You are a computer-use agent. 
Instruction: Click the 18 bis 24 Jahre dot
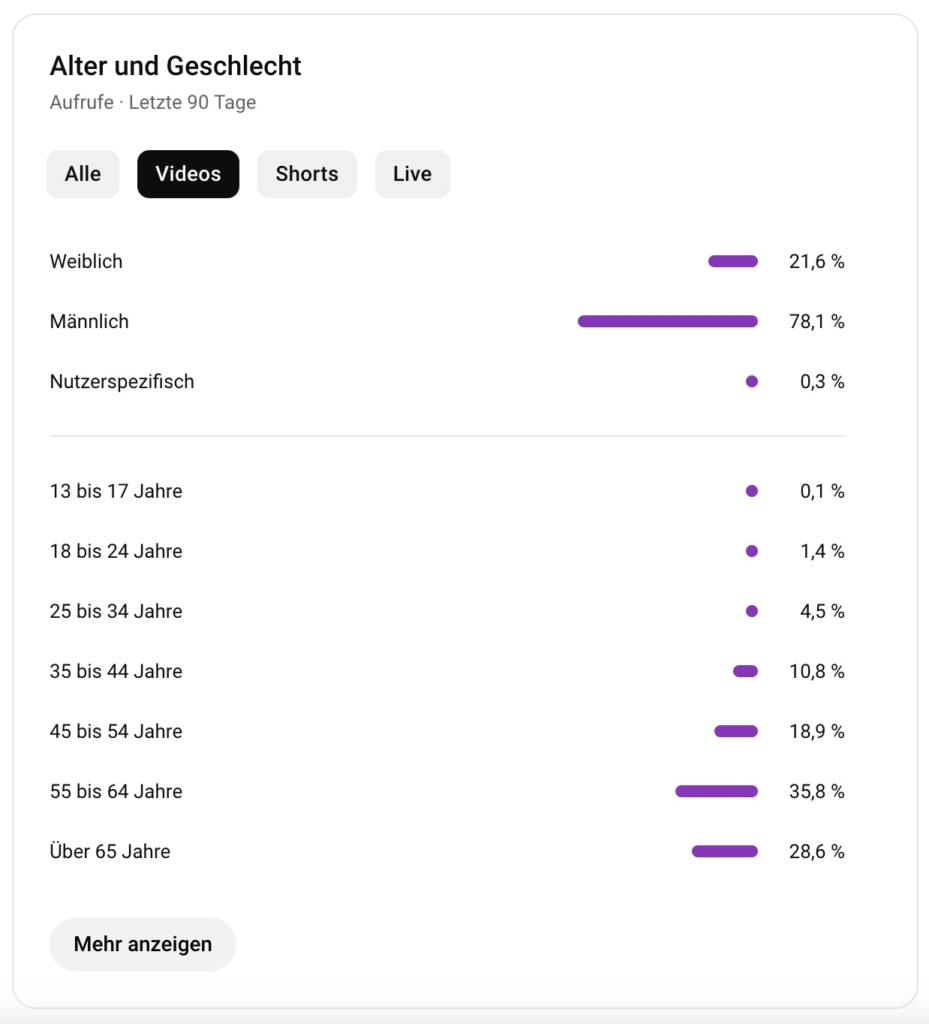[x=752, y=551]
